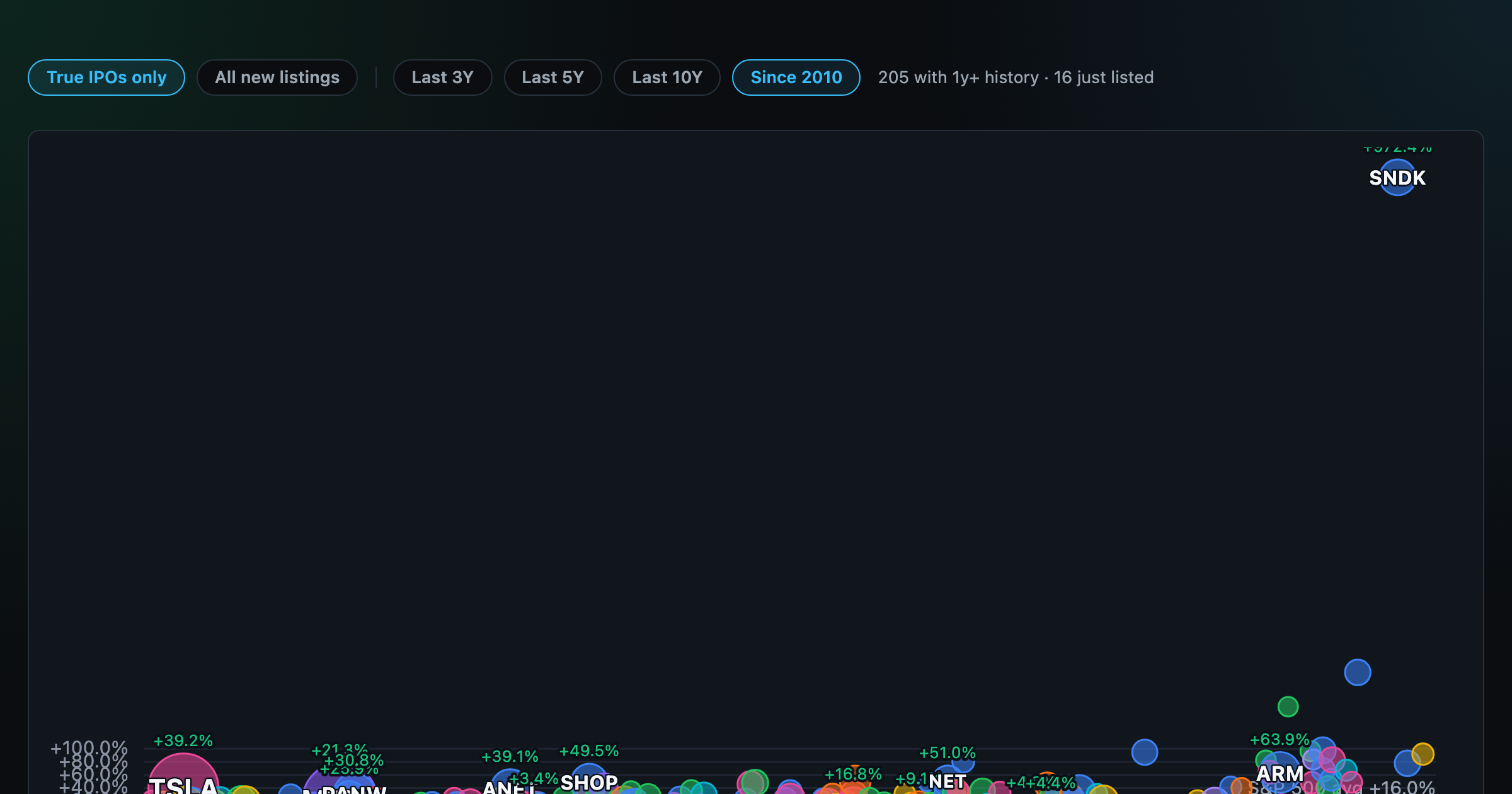The width and height of the screenshot is (1512, 794).
Task: Click the +39.1% return label
Action: (x=510, y=756)
